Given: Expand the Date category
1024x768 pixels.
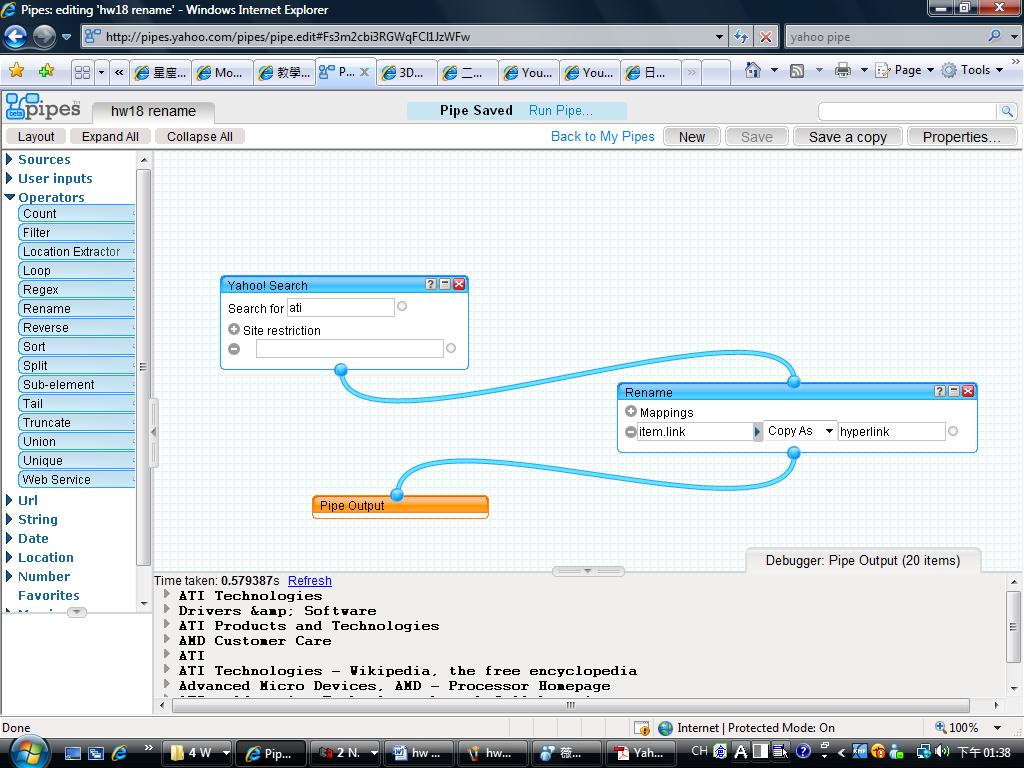Looking at the screenshot, I should click(x=9, y=538).
